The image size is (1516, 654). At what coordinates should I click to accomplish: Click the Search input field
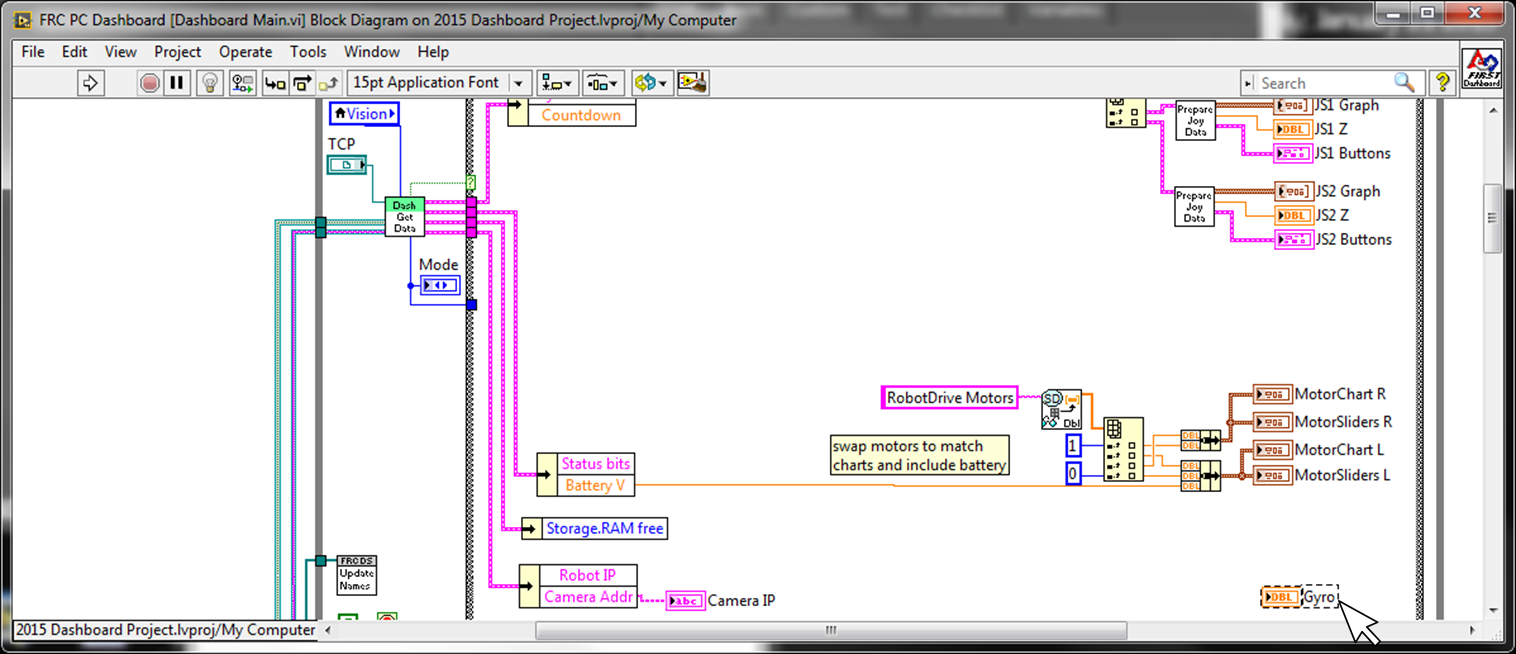point(1324,83)
